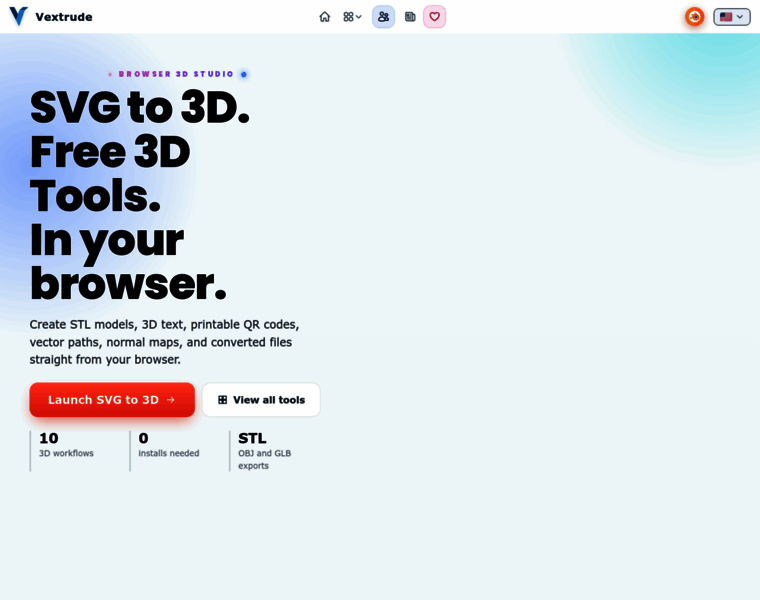Expand the US flag language selector

[732, 17]
